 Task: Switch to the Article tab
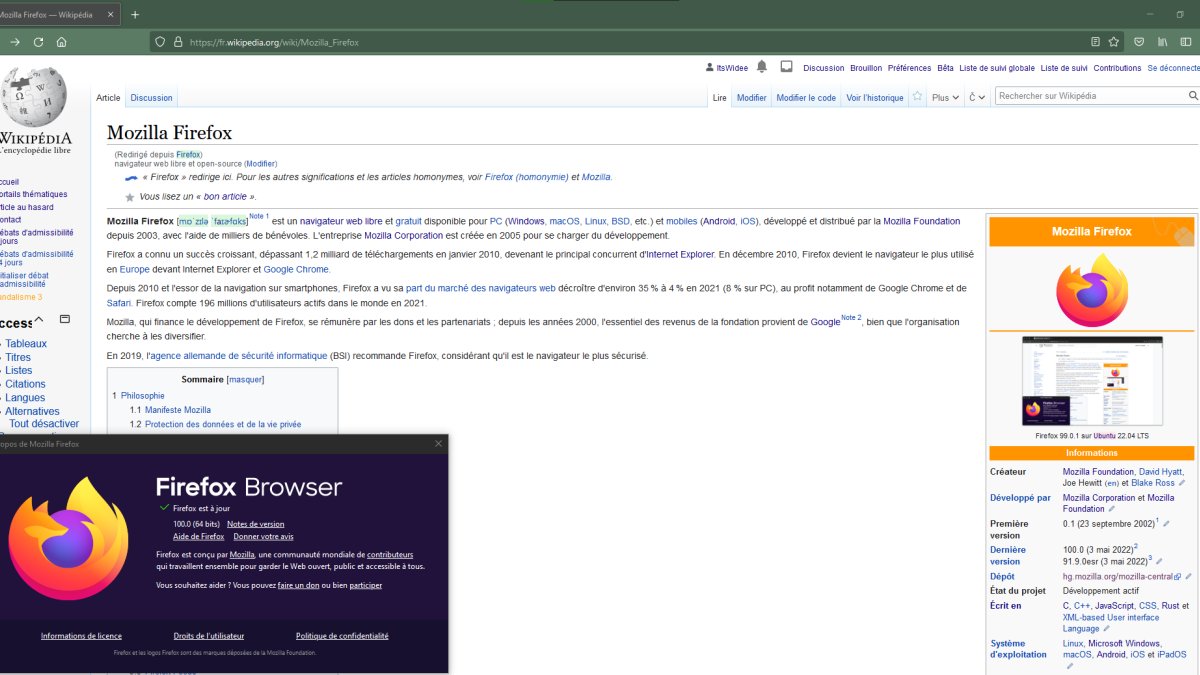tap(108, 98)
